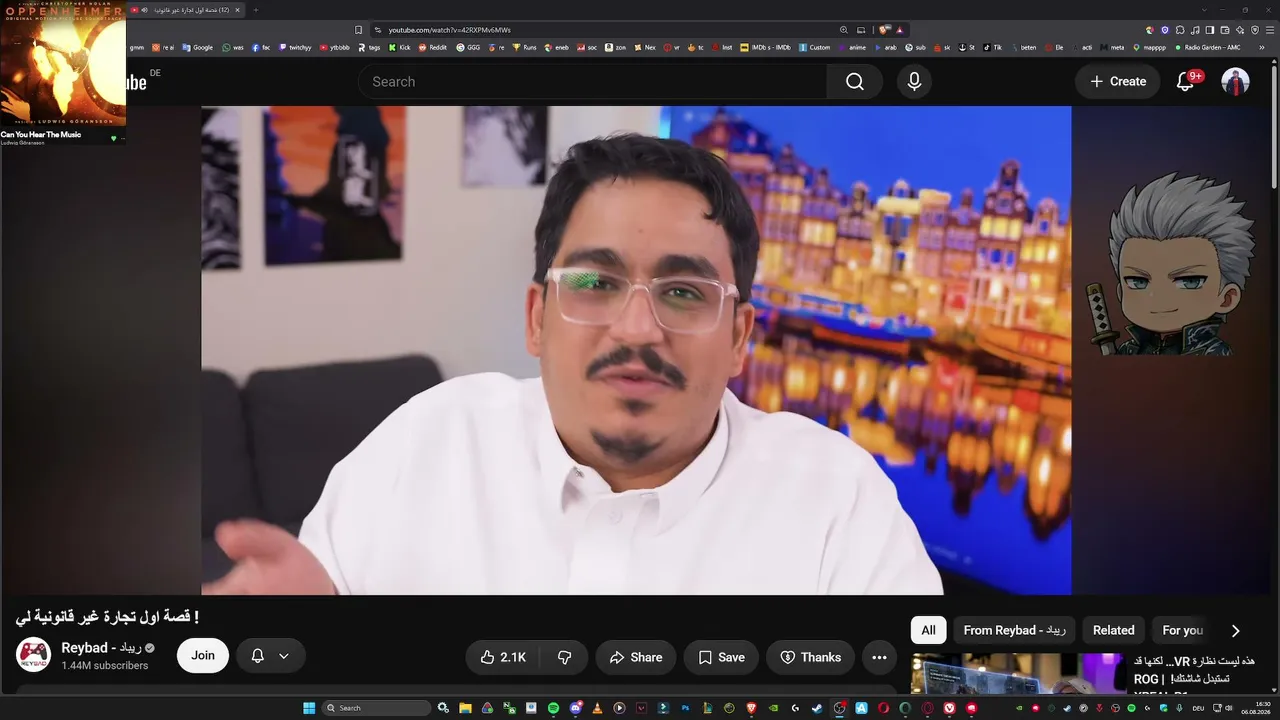1280x720 pixels.
Task: Open the Kick bookmark
Action: 400,47
